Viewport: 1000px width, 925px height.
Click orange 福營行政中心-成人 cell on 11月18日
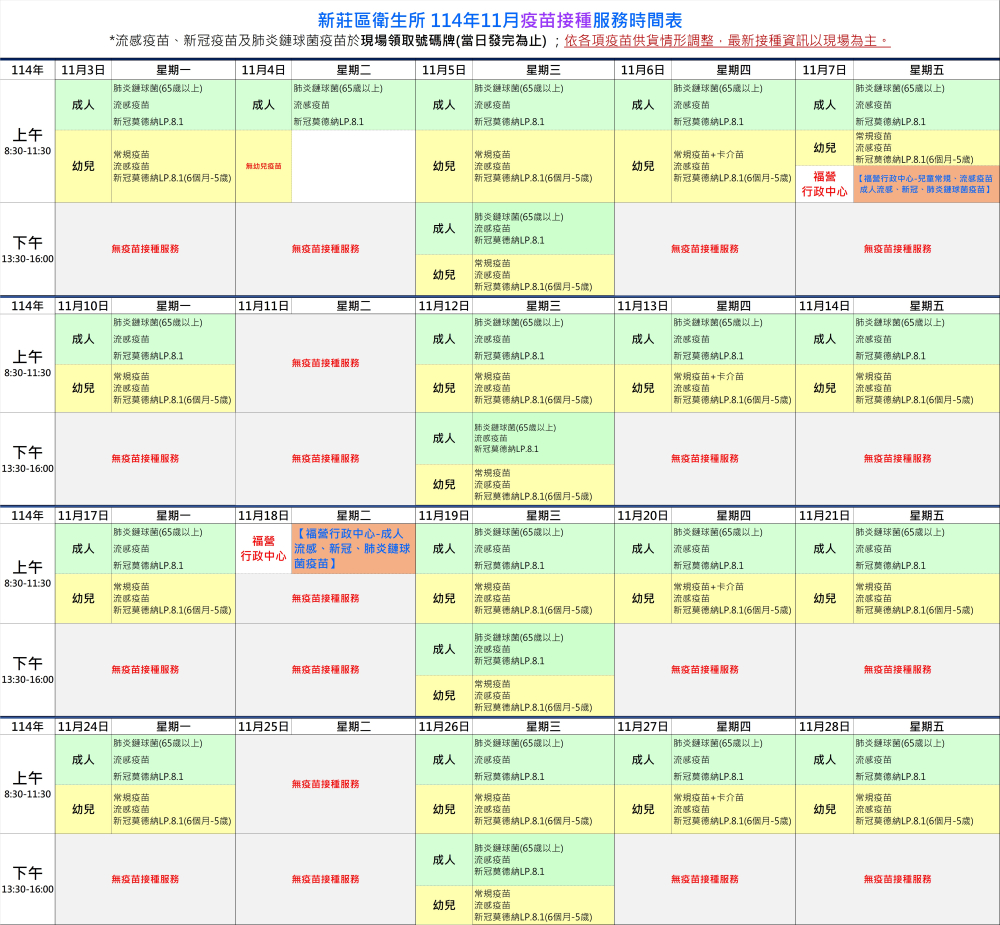pos(353,549)
